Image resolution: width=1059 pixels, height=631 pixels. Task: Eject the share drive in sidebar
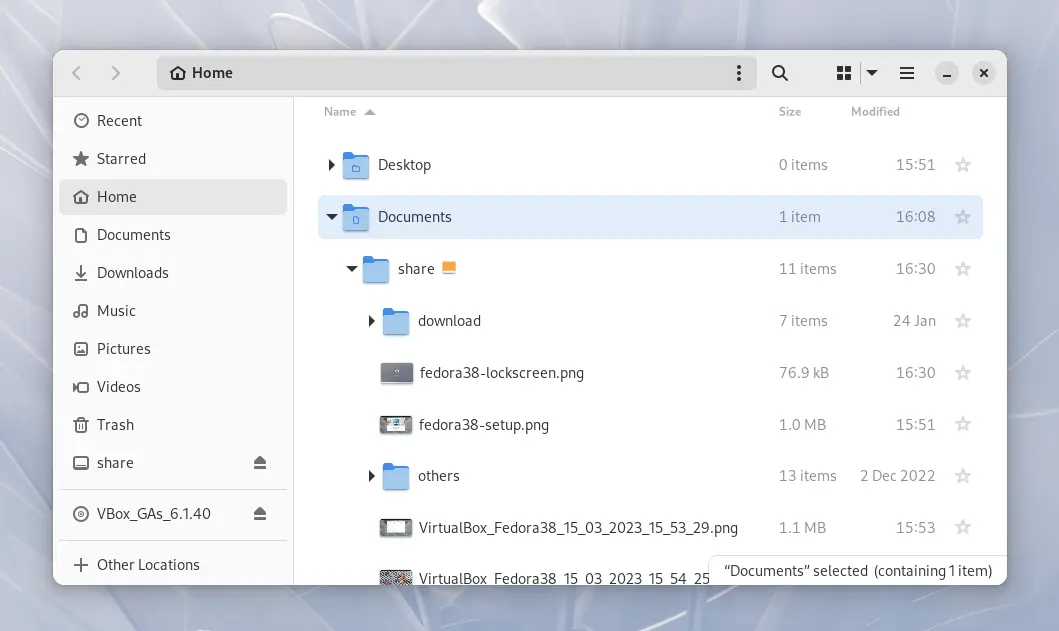point(260,463)
